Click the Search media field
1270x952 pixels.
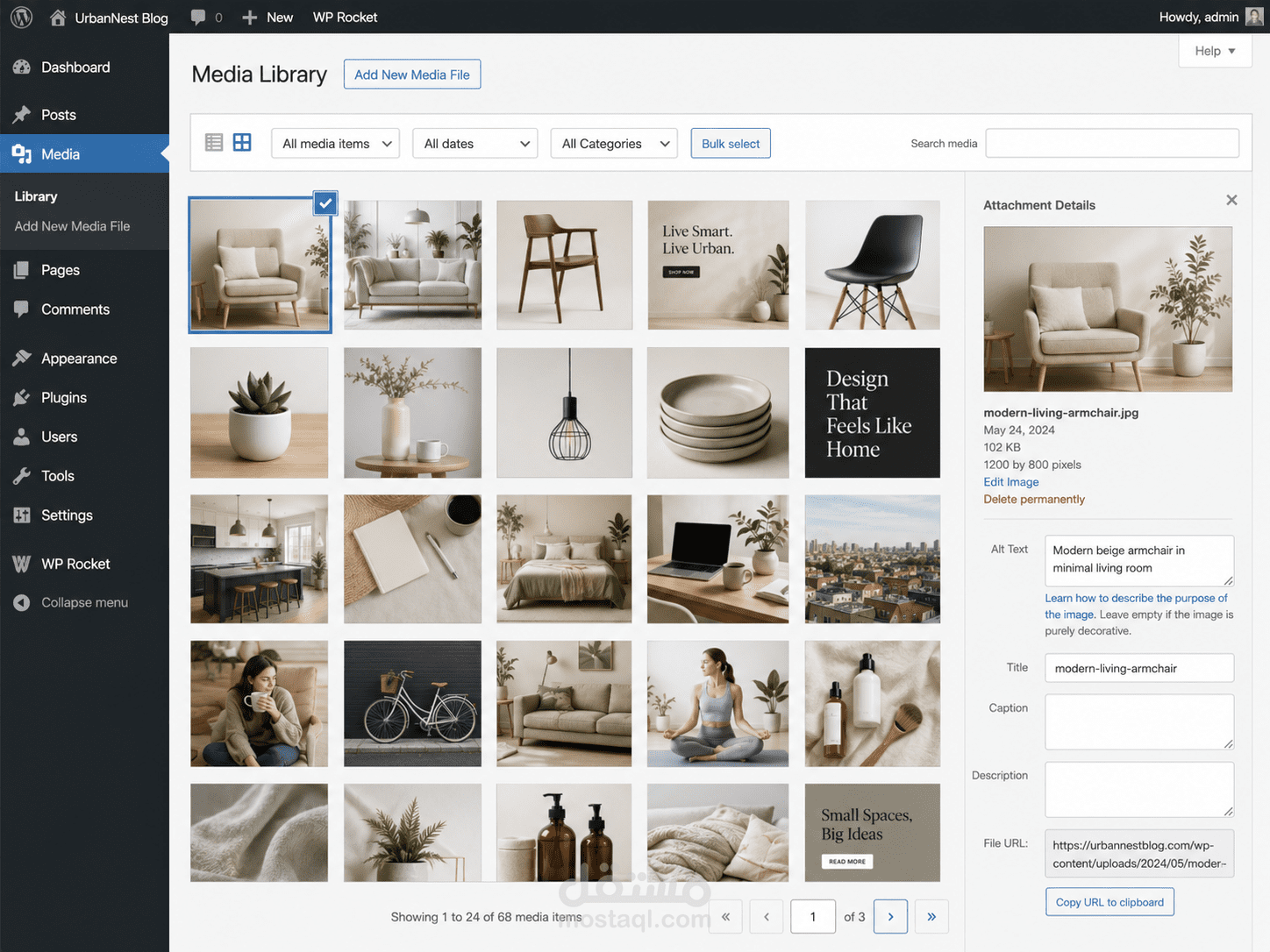1112,143
